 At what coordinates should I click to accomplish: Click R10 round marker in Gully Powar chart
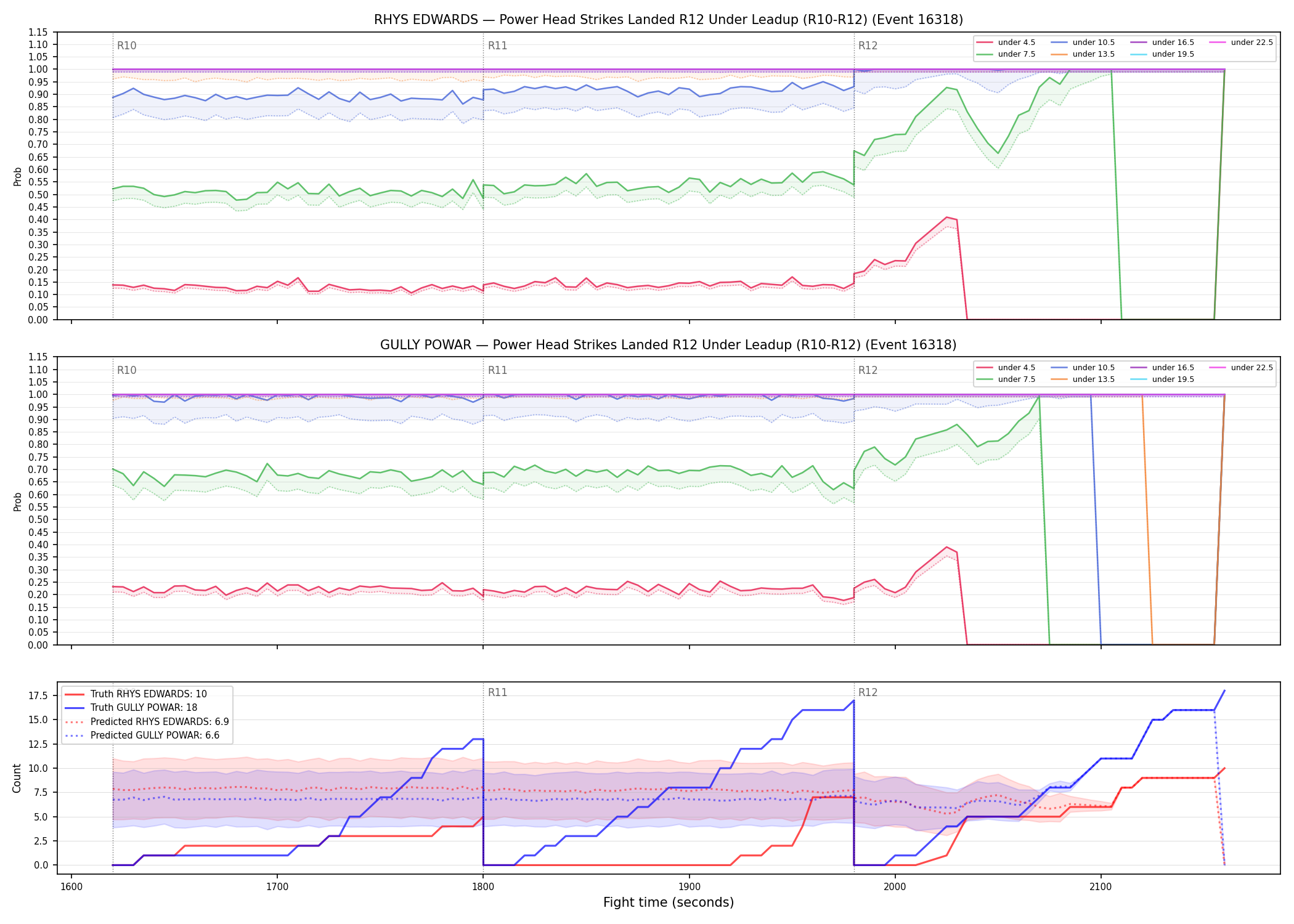[127, 370]
